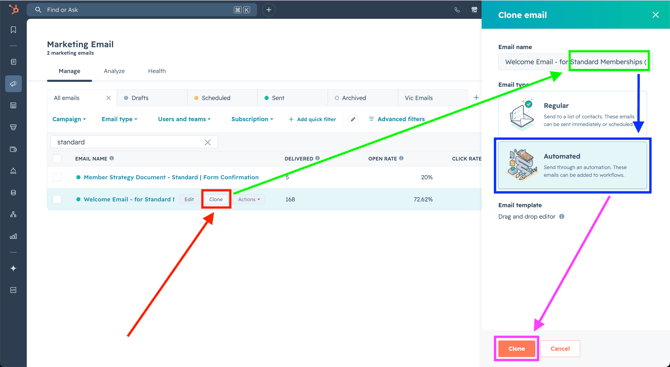Click the sparkle AI icon in sidebar
The height and width of the screenshot is (367, 670).
click(13, 268)
